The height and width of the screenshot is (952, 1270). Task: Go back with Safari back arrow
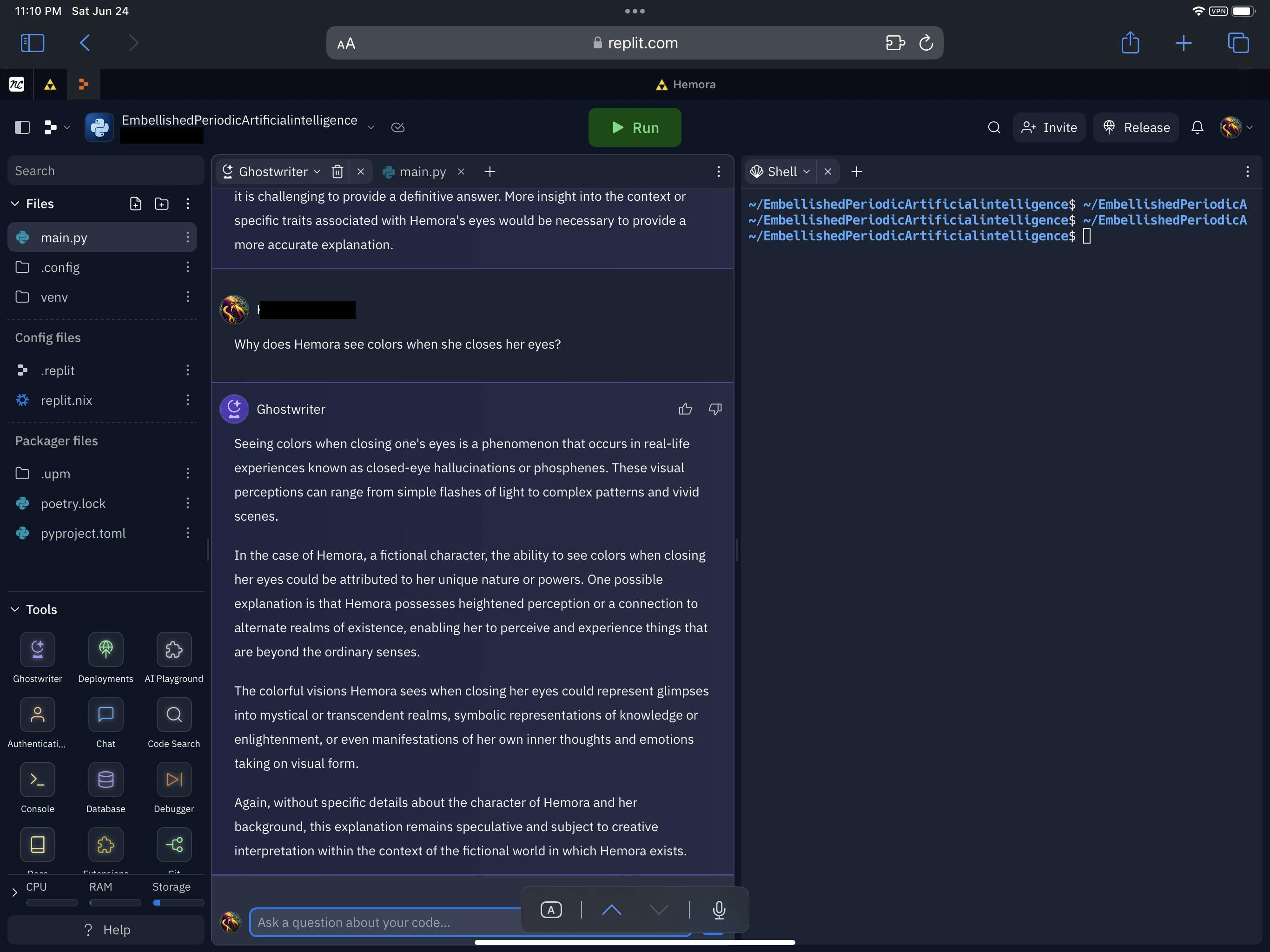[x=85, y=42]
